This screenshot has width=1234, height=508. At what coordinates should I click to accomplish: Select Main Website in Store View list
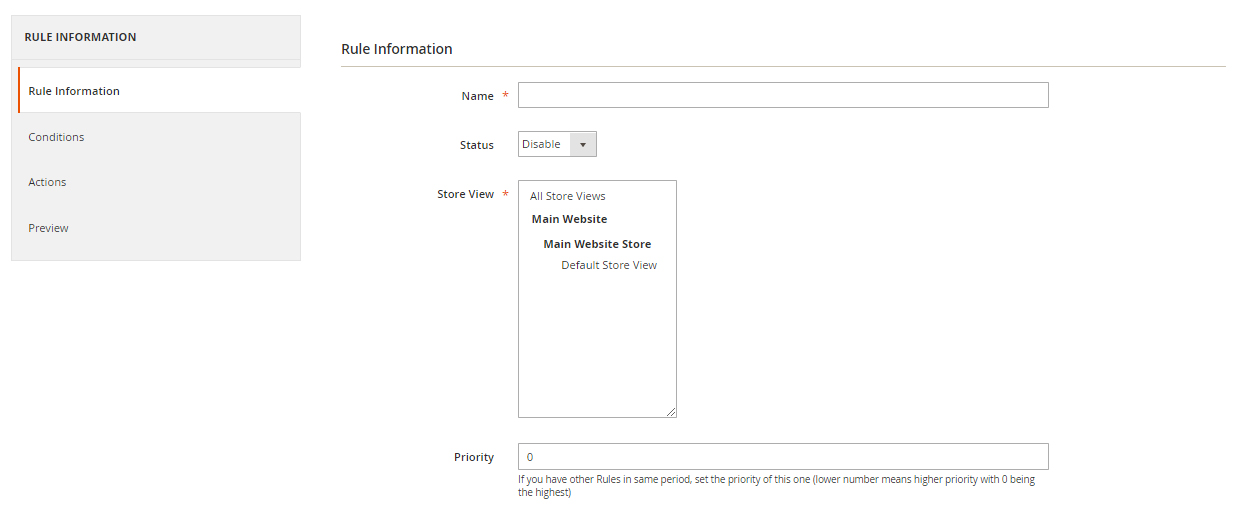coord(569,219)
